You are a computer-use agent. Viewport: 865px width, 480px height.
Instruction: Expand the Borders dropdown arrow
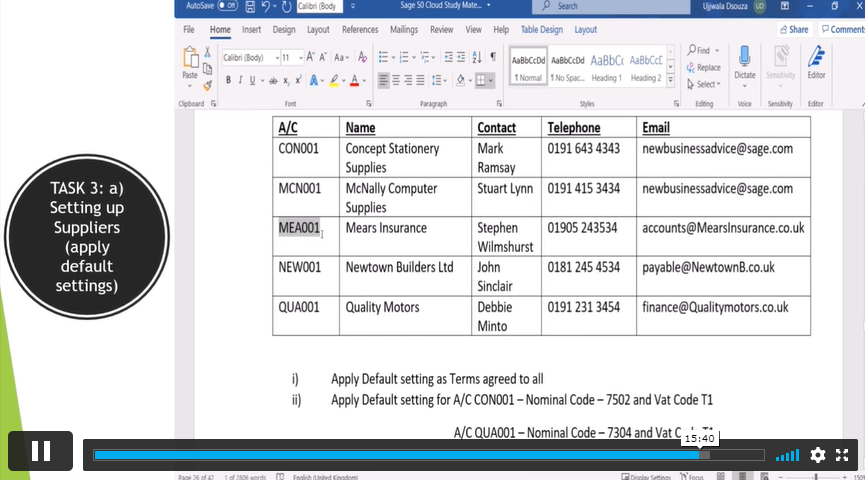pyautogui.click(x=491, y=81)
